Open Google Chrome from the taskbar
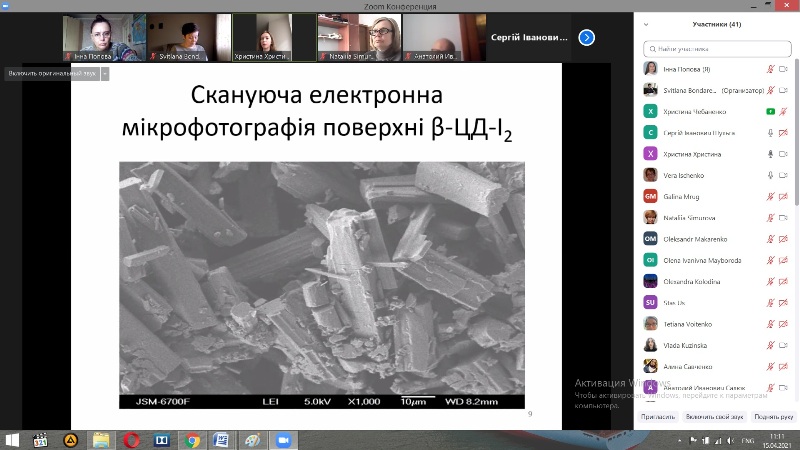Image resolution: width=800 pixels, height=450 pixels. (x=191, y=439)
